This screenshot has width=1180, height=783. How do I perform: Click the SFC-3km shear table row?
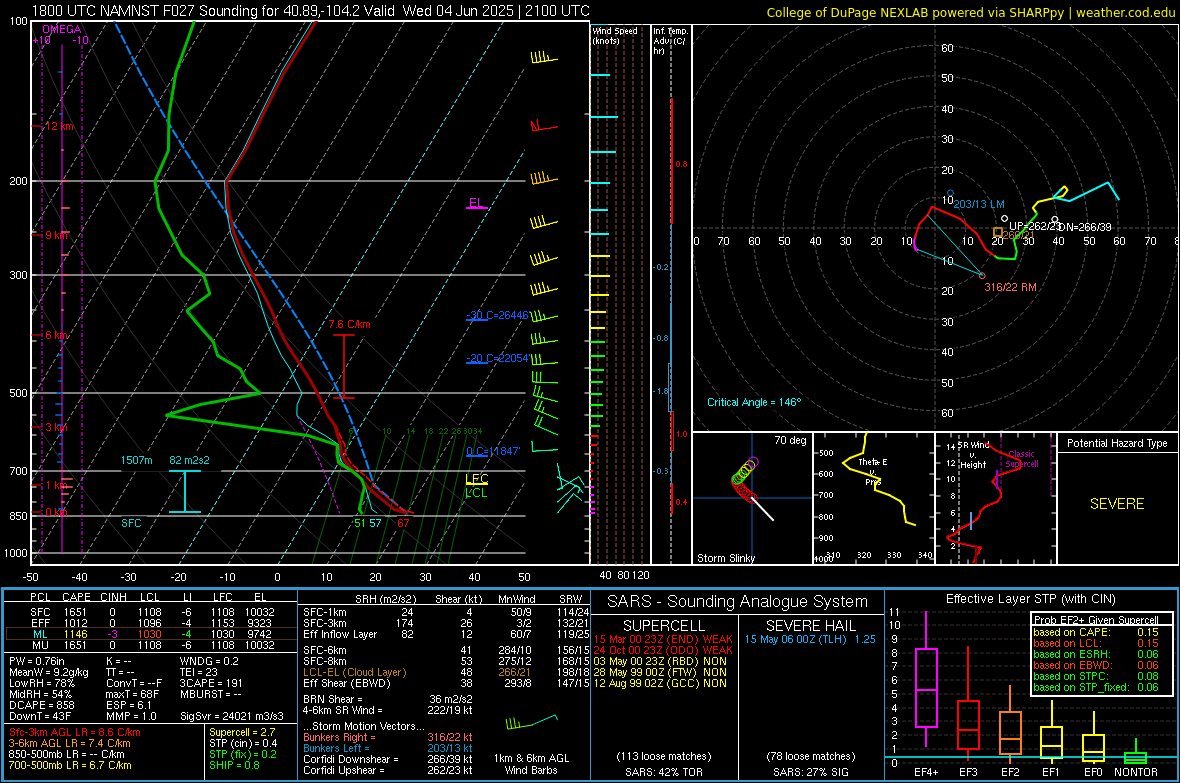coord(446,623)
